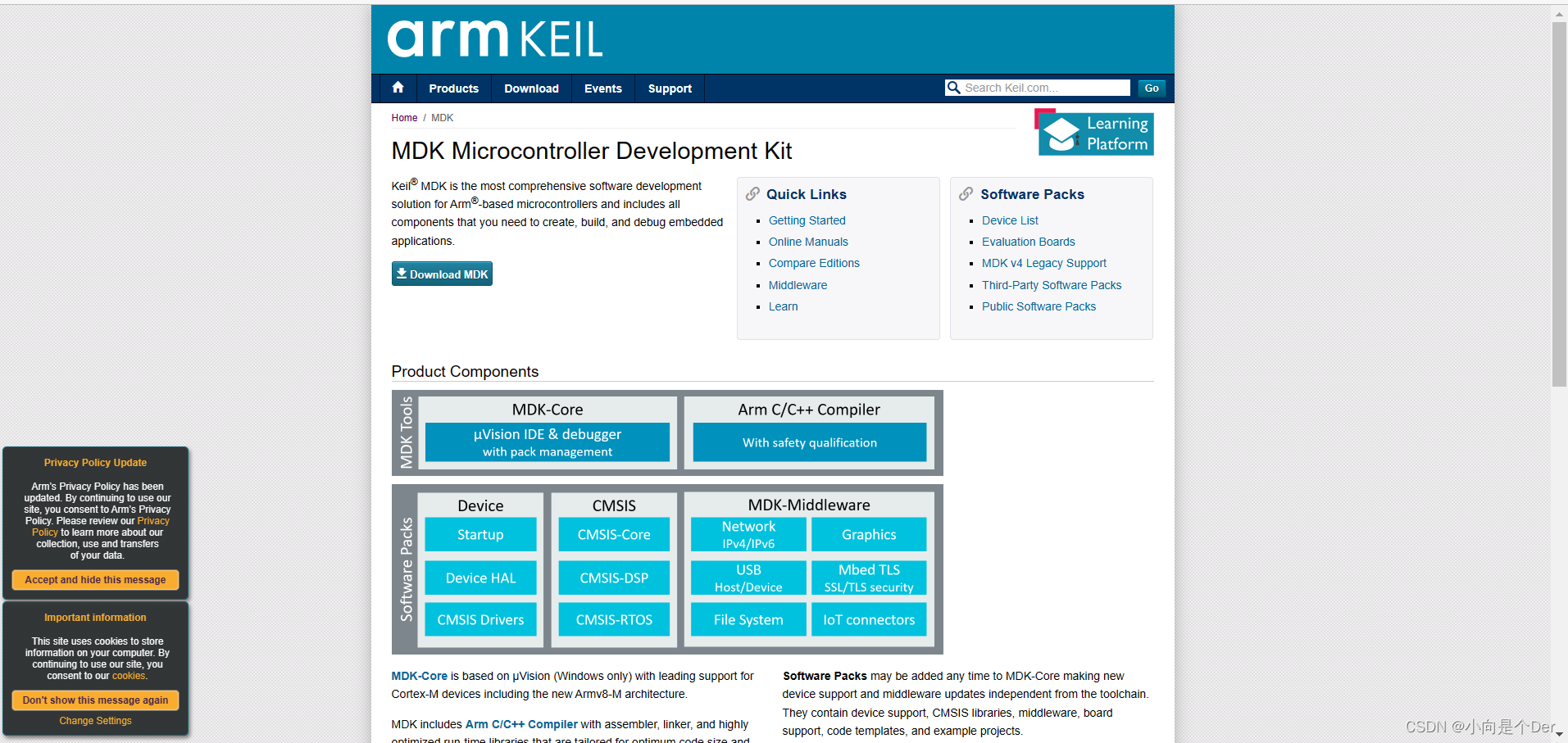
Task: Open the Products menu
Action: (x=453, y=88)
